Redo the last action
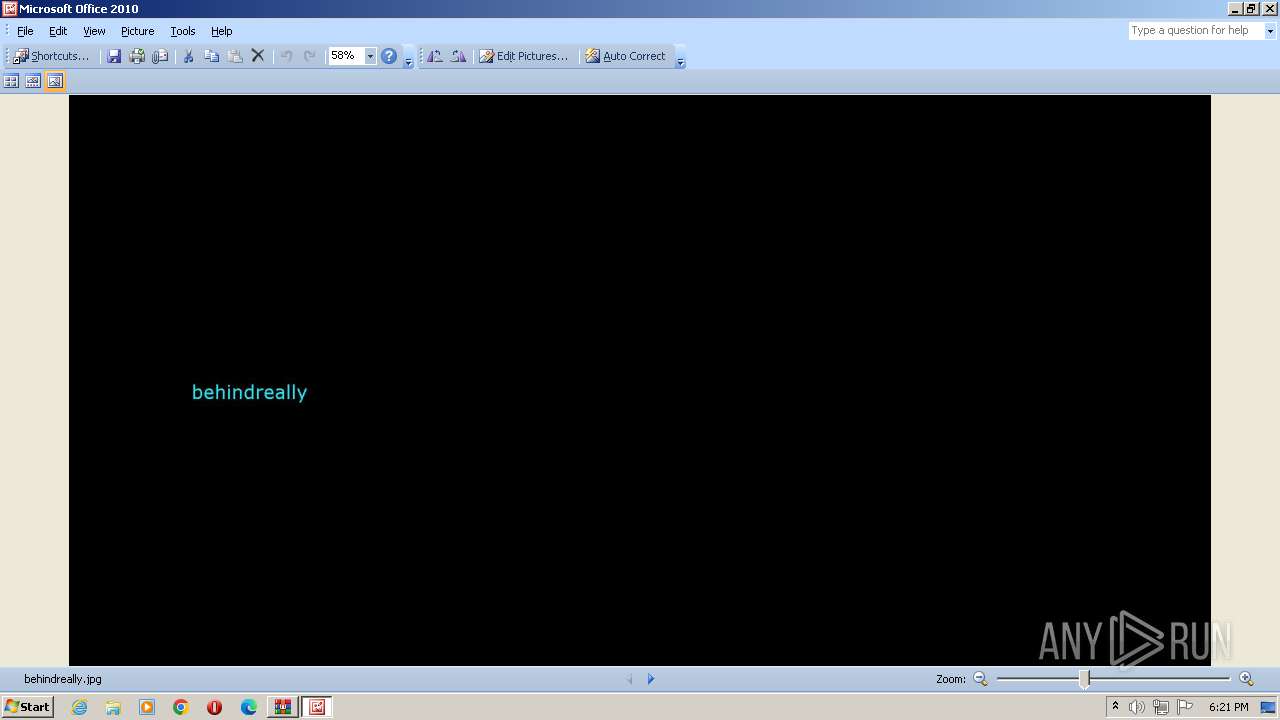The height and width of the screenshot is (720, 1280). [x=310, y=56]
